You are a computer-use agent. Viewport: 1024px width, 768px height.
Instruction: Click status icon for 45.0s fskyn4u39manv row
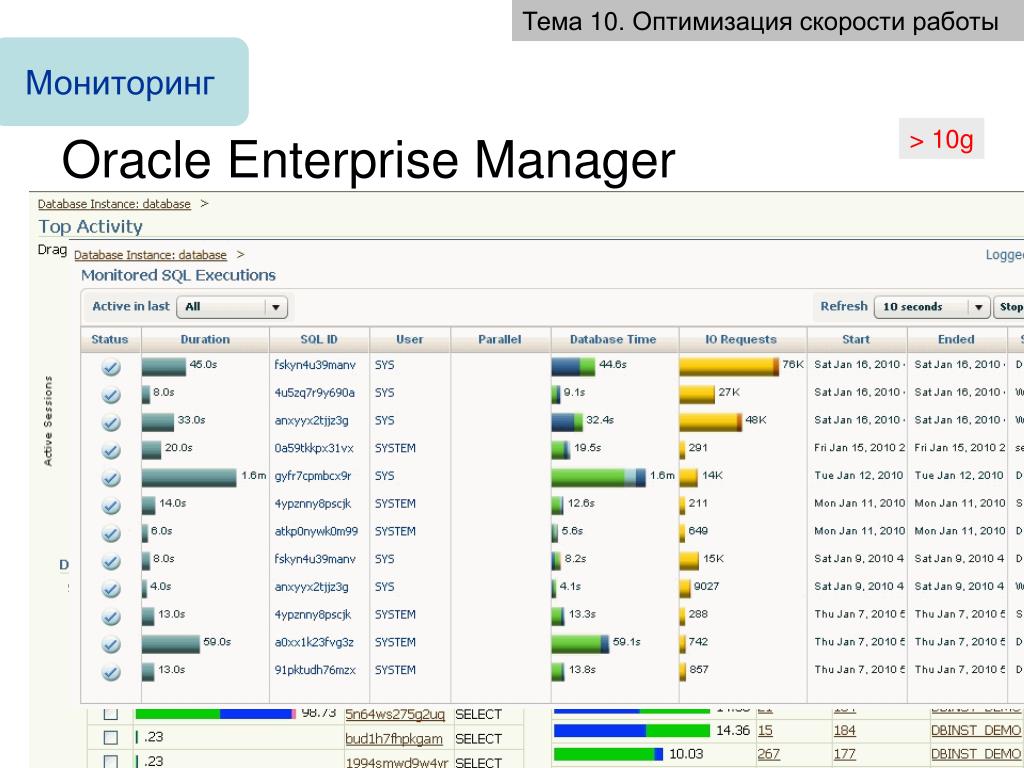(x=111, y=367)
